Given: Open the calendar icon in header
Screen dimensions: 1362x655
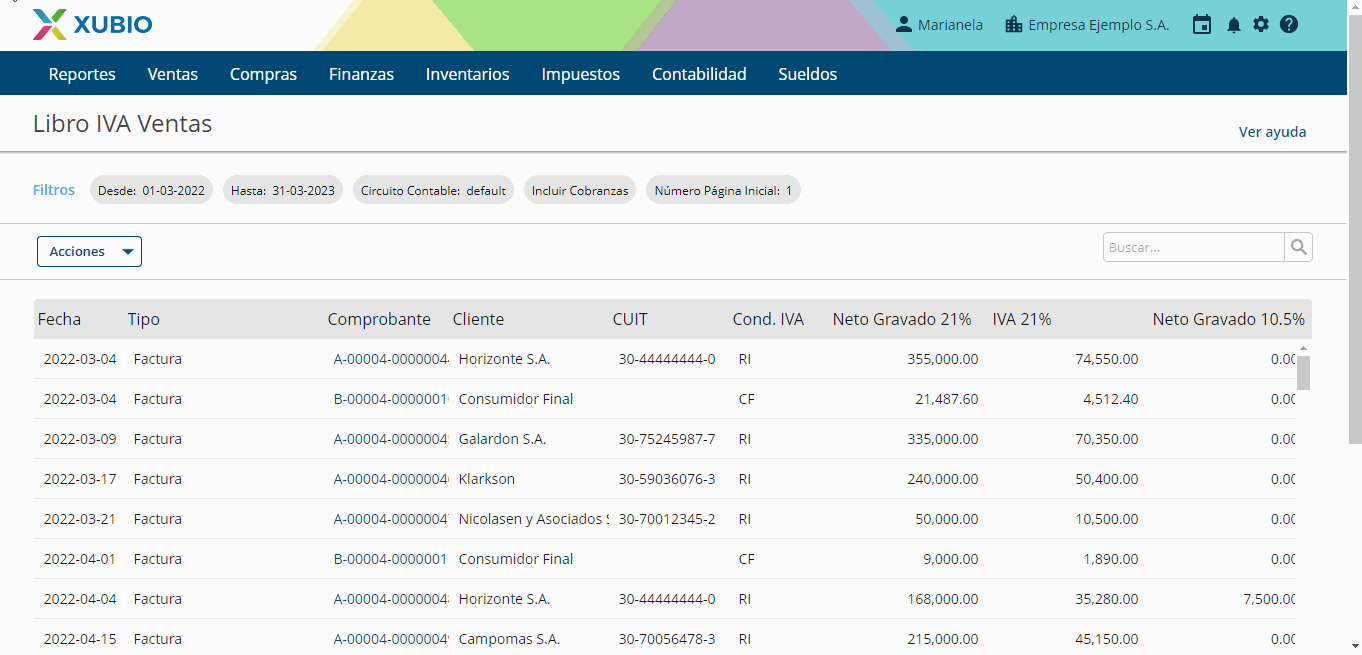Looking at the screenshot, I should (1202, 25).
